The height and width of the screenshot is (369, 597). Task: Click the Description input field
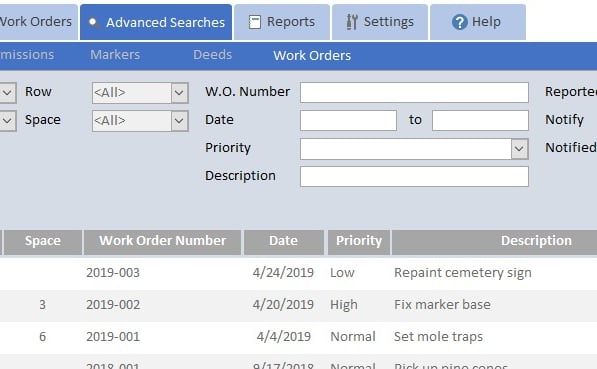(414, 177)
